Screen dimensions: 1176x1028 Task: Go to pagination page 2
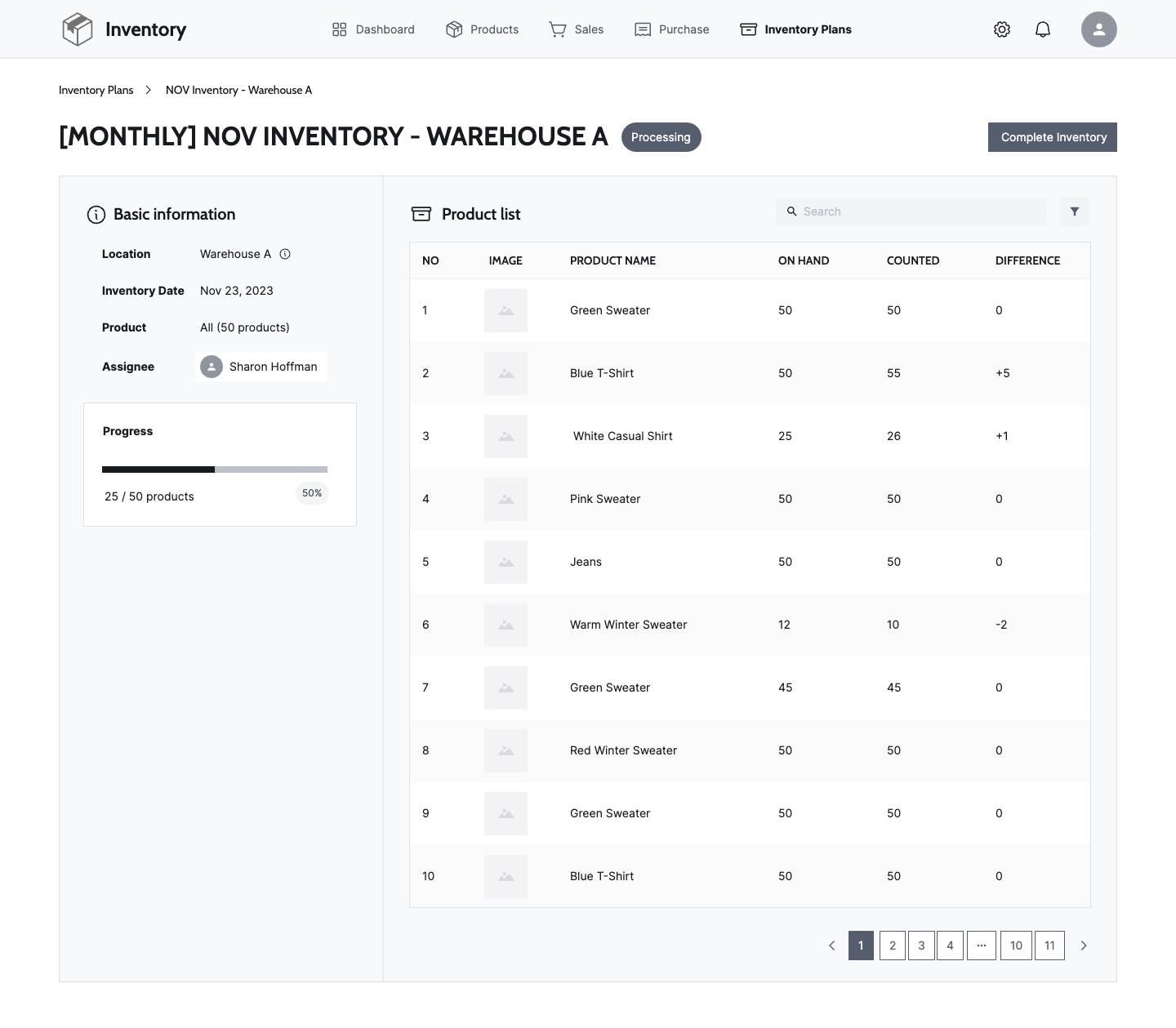[893, 946]
